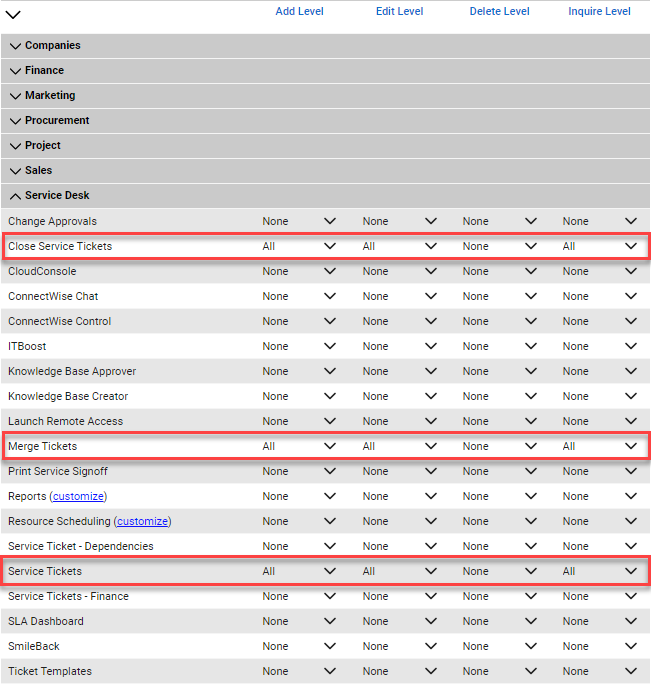Open Inquire Level dropdown for Service Tickets
Screen dimensions: 651x684
600,571
